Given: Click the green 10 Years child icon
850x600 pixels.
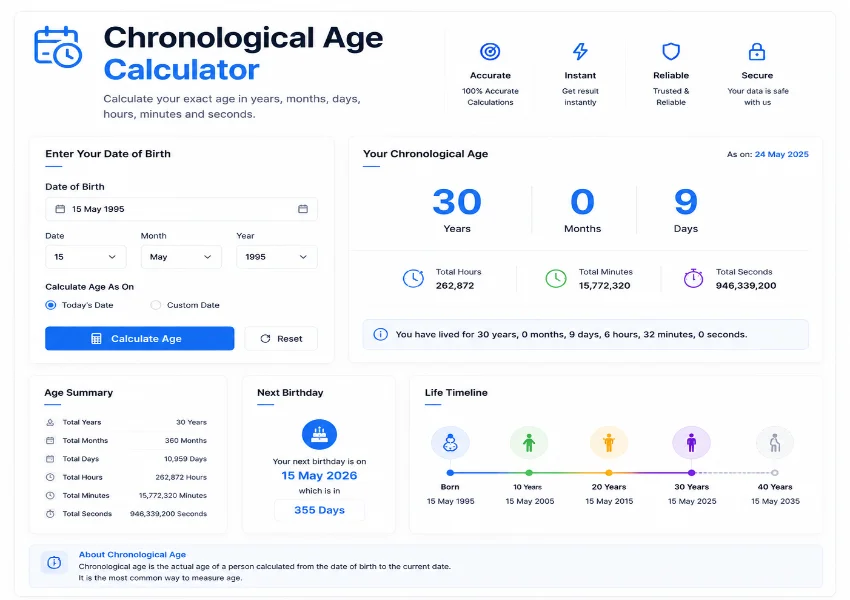Looking at the screenshot, I should point(529,443).
